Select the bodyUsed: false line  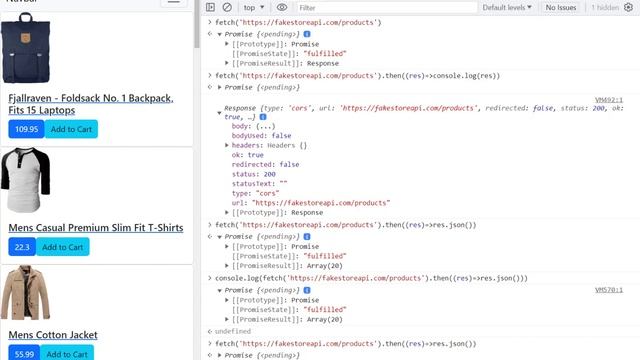[261, 136]
